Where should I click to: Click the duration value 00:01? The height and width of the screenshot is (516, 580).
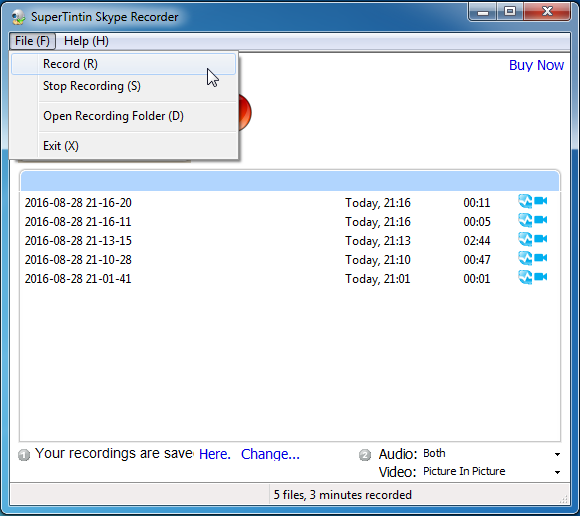click(x=476, y=278)
